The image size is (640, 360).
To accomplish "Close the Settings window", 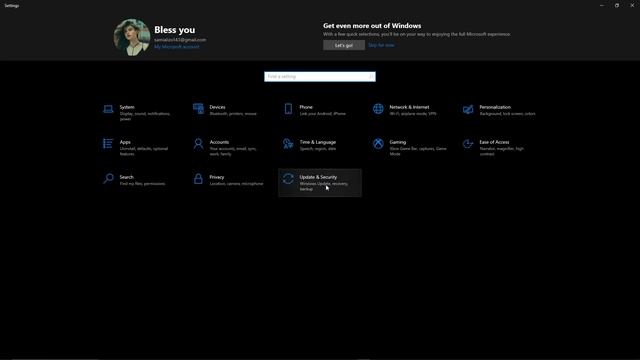I will coord(632,6).
